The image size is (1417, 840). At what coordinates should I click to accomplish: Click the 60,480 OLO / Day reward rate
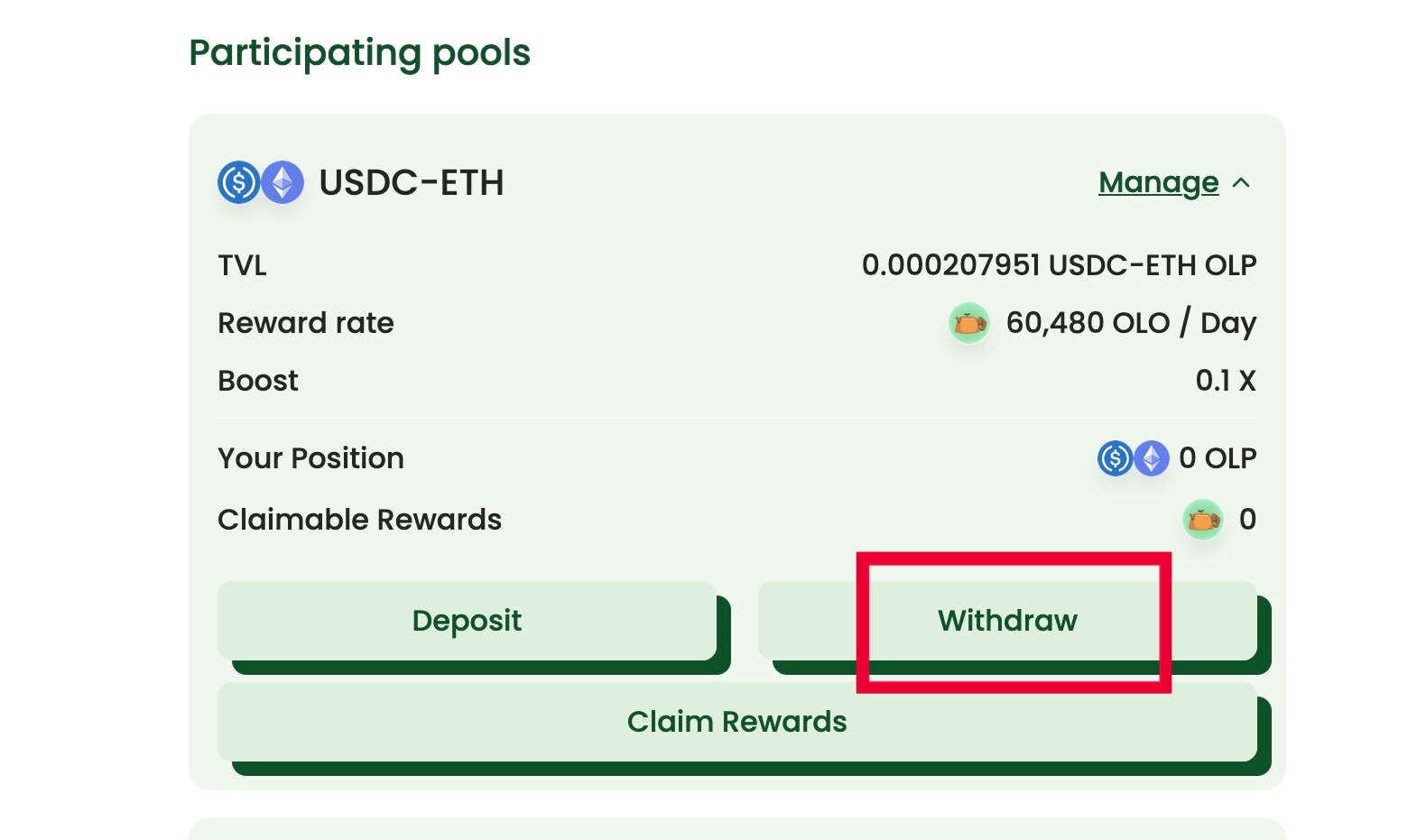tap(1131, 323)
